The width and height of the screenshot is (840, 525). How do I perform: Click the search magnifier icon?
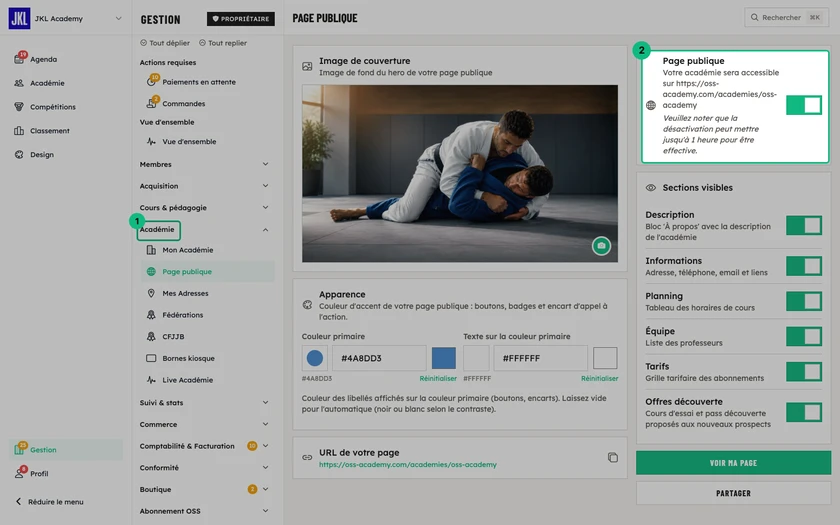pos(754,18)
